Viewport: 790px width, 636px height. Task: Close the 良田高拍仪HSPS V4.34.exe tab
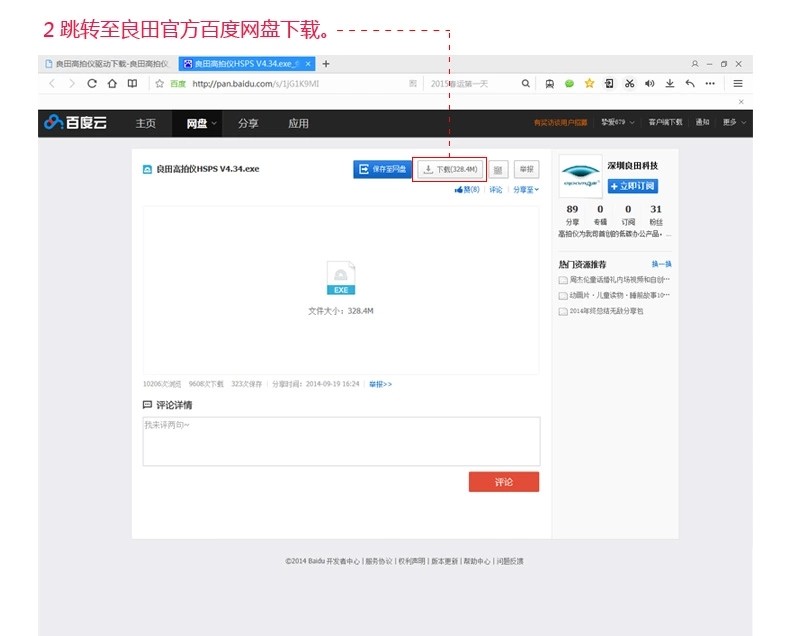coord(308,64)
